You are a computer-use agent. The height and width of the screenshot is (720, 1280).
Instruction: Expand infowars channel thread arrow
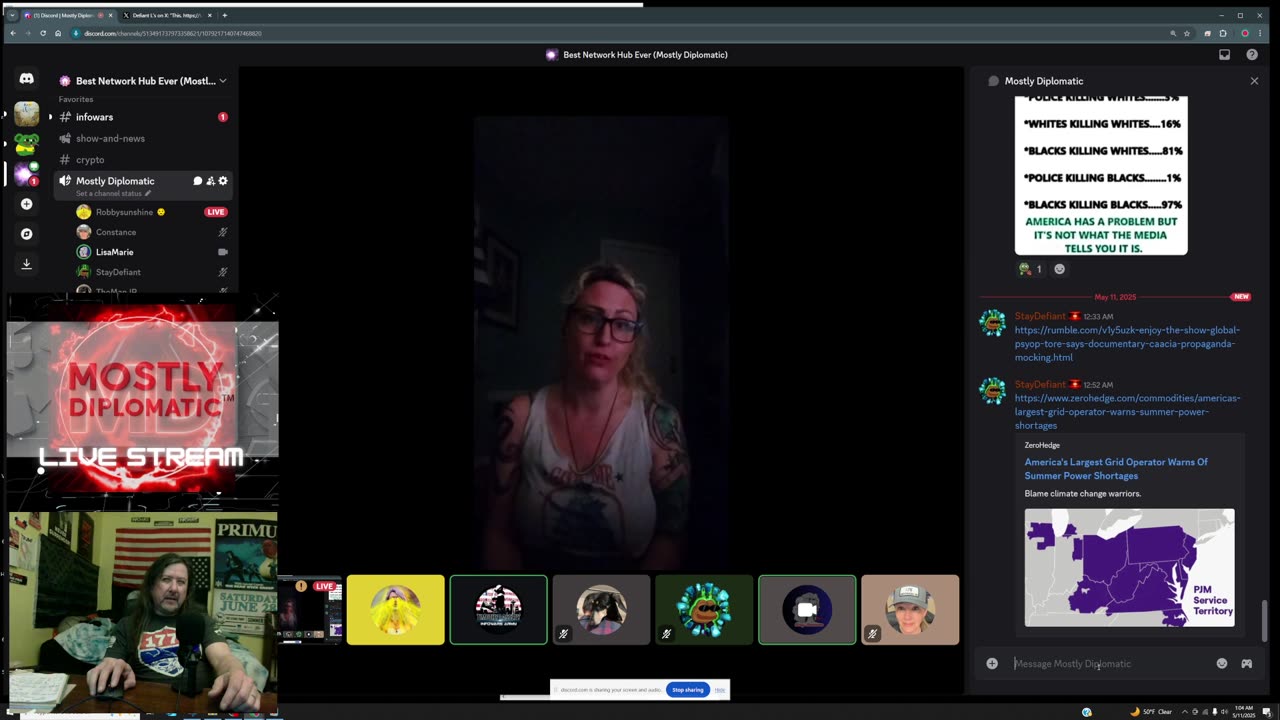(x=50, y=117)
